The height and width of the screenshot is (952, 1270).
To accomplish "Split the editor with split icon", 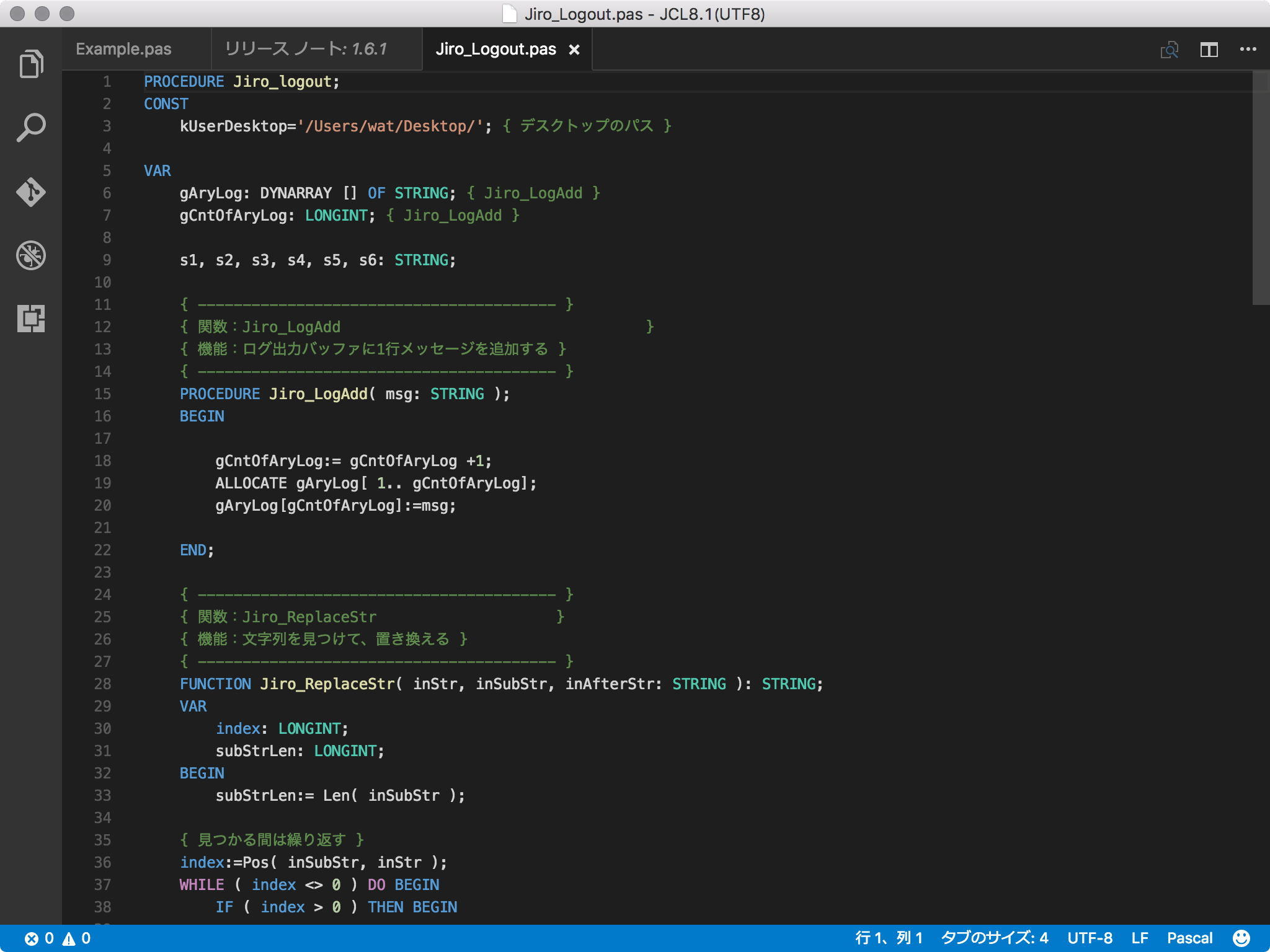I will [x=1209, y=50].
